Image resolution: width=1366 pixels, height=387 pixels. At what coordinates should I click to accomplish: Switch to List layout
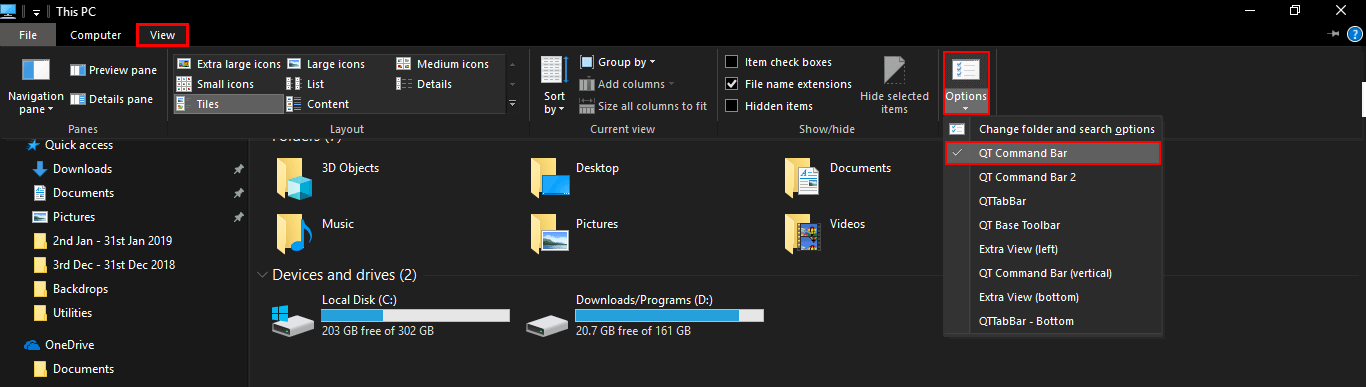pos(305,84)
